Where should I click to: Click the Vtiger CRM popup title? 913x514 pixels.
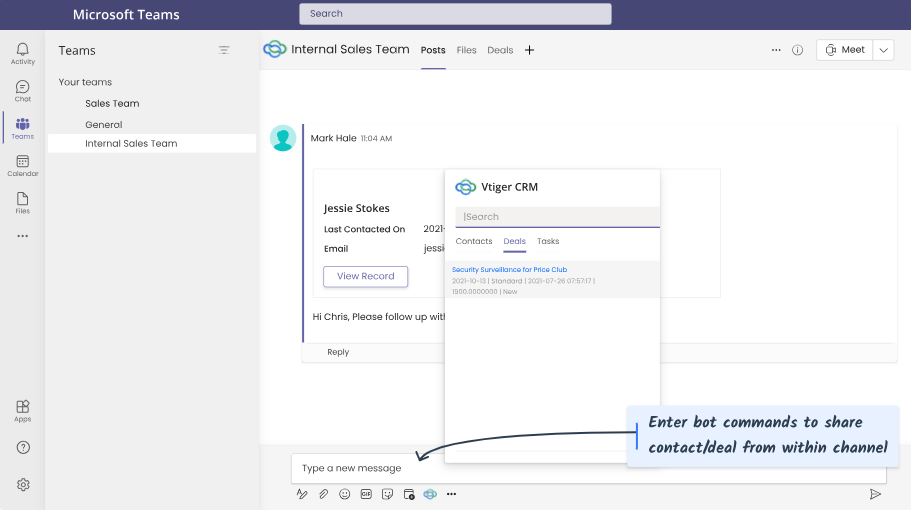click(509, 187)
